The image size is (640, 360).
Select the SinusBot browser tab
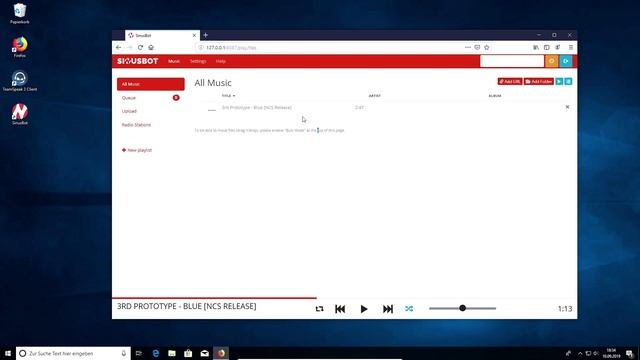coord(162,36)
